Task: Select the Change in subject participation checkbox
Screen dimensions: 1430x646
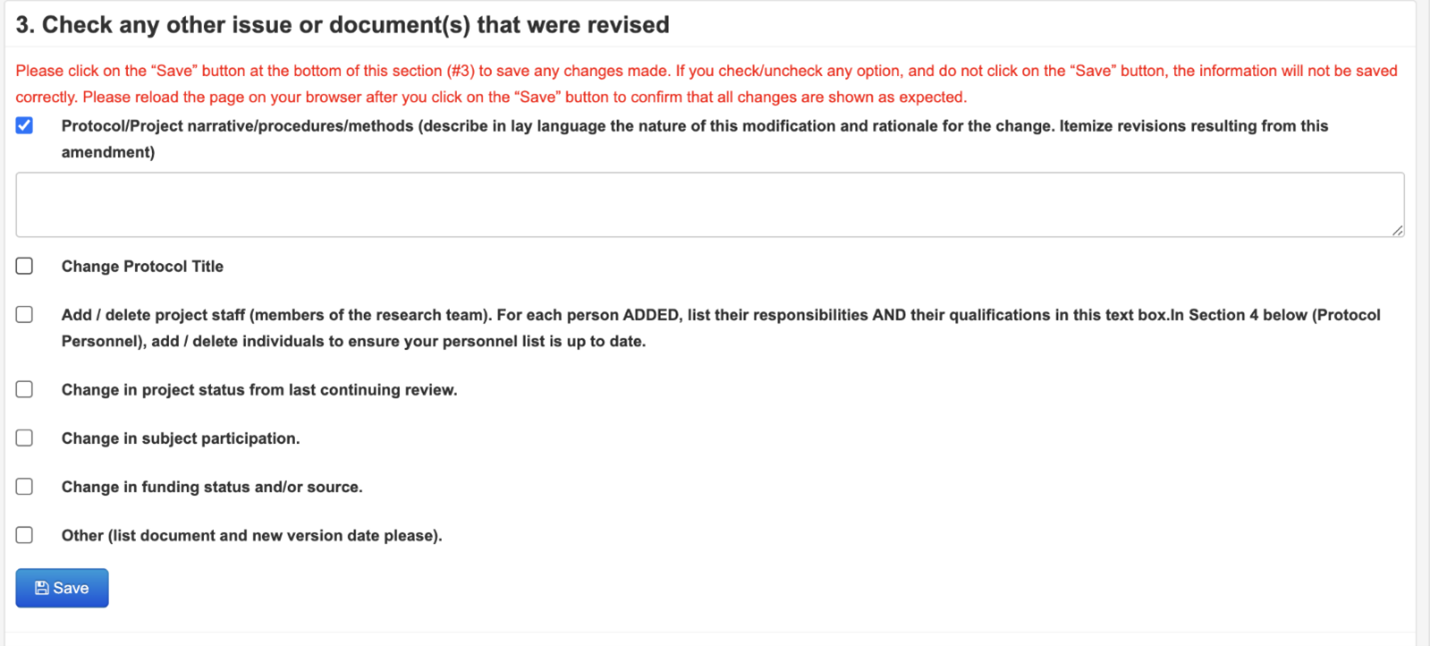Action: pos(24,438)
